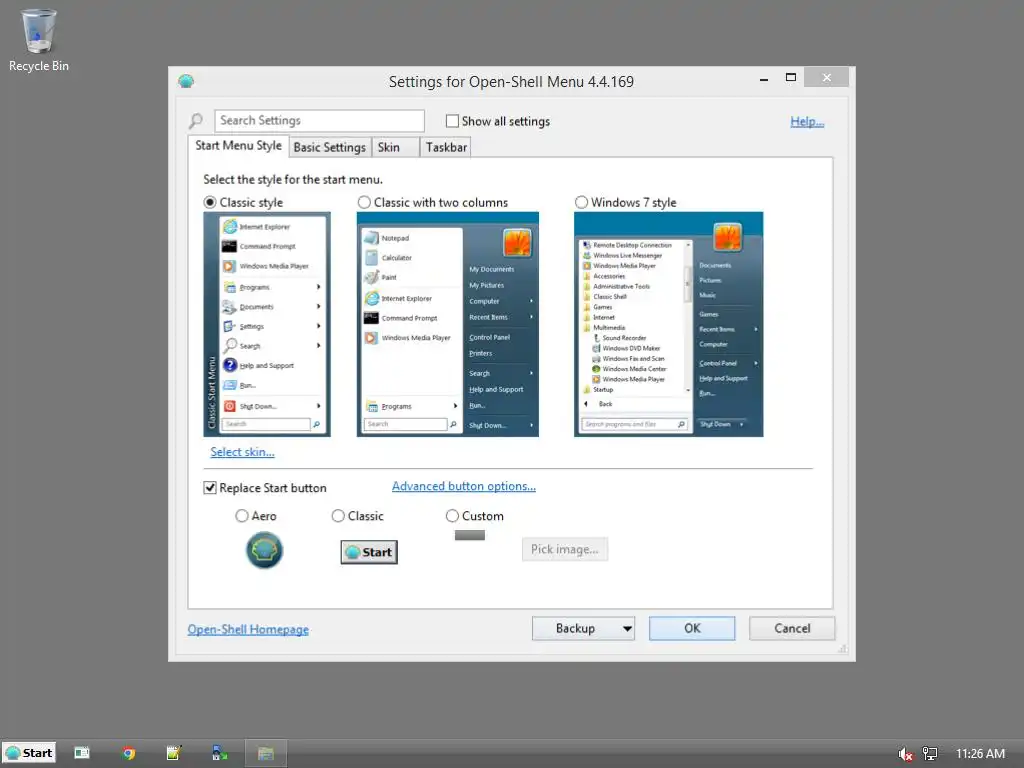Open the taskbar icon with green arrow

(x=219, y=753)
